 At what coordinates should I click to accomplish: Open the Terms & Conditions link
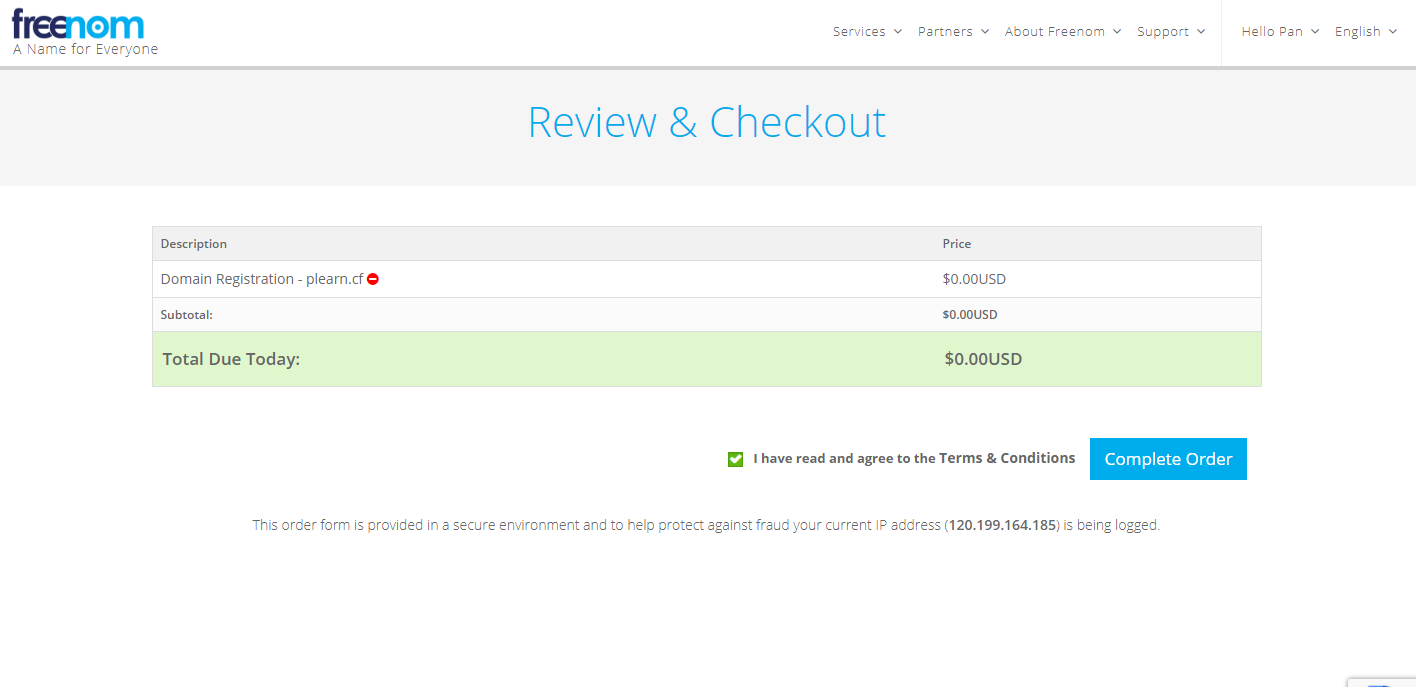(x=1007, y=458)
